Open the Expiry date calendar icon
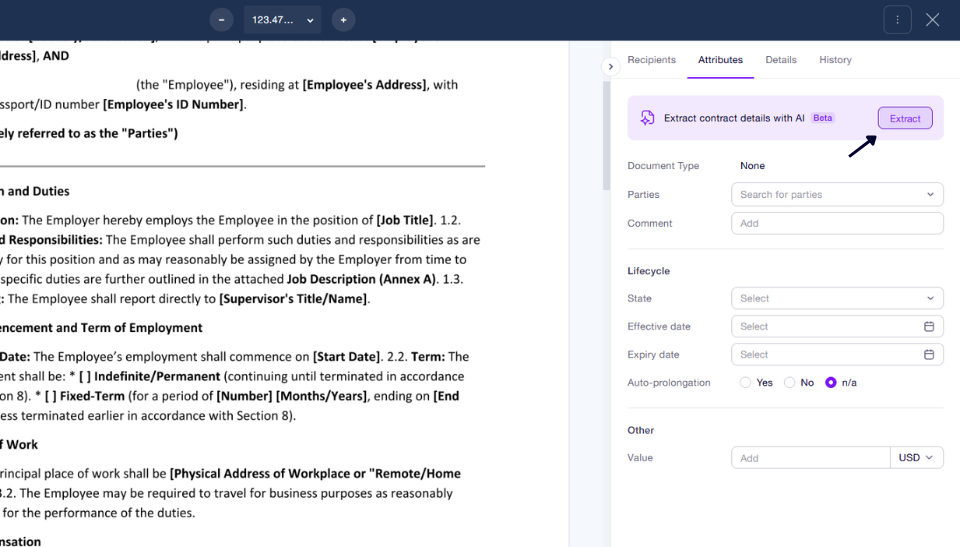This screenshot has width=960, height=547. coord(929,355)
